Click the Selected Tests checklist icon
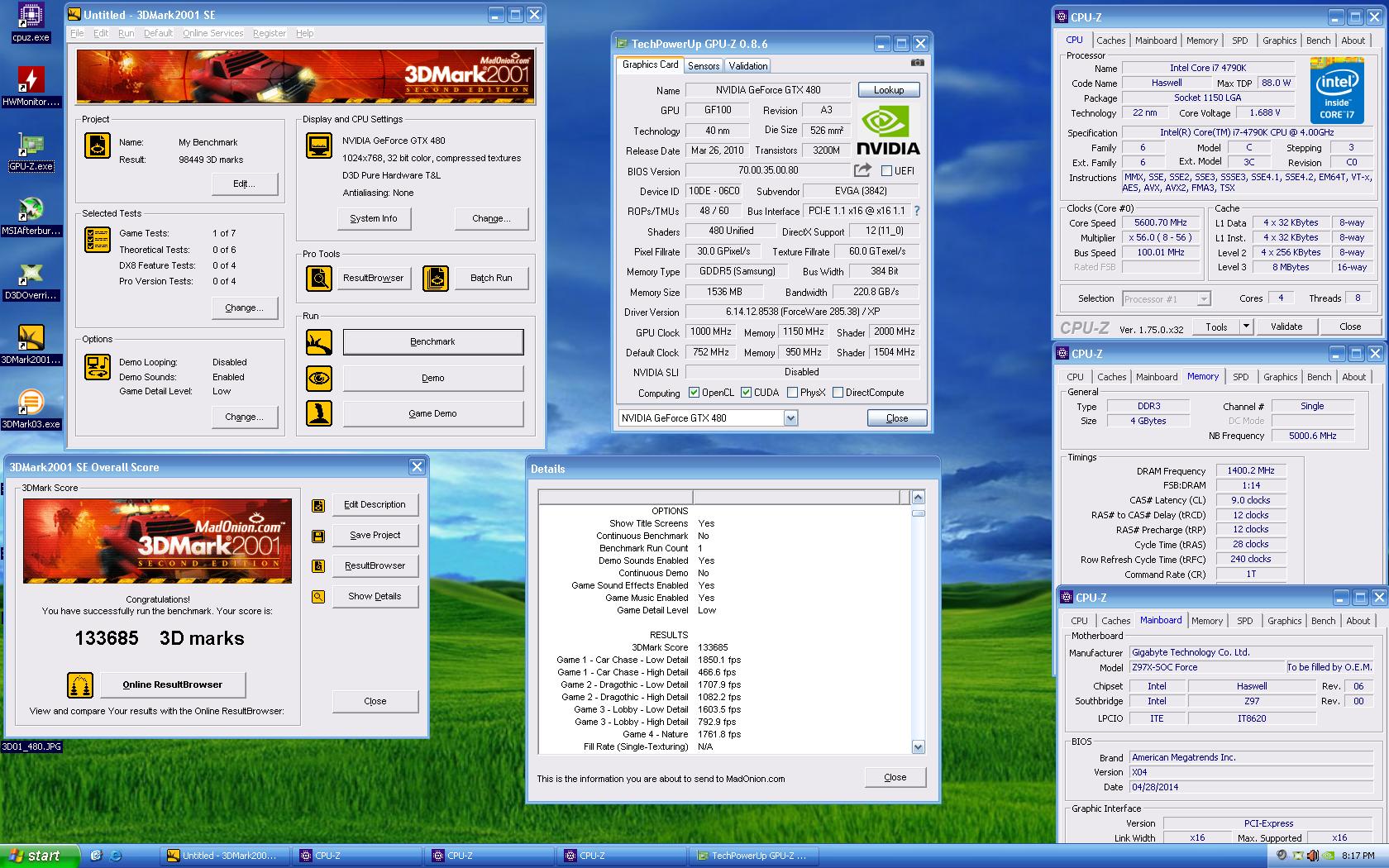 click(98, 240)
